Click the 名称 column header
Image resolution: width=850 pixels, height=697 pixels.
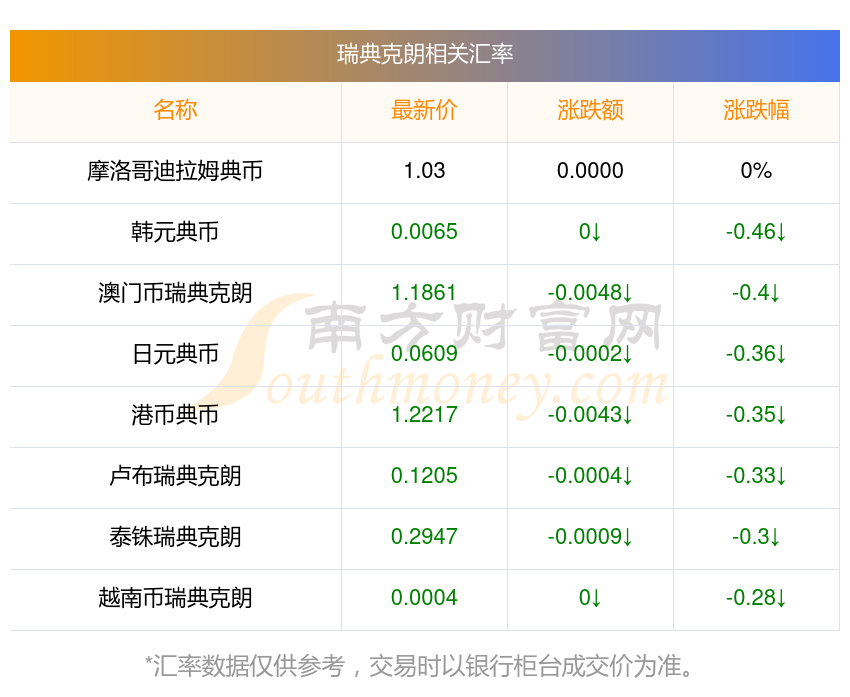(175, 110)
